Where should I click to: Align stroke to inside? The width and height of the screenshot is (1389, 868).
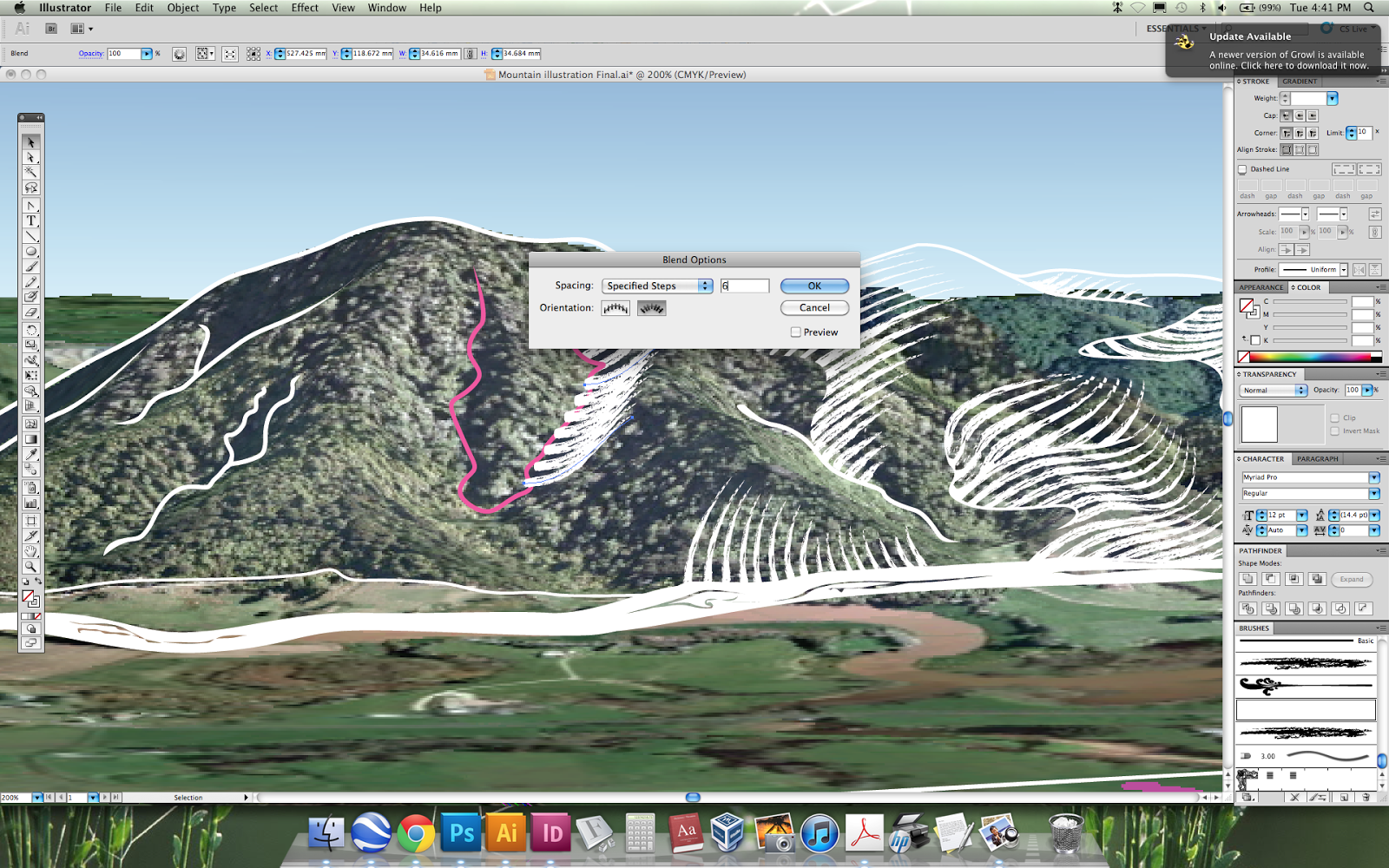[1300, 150]
